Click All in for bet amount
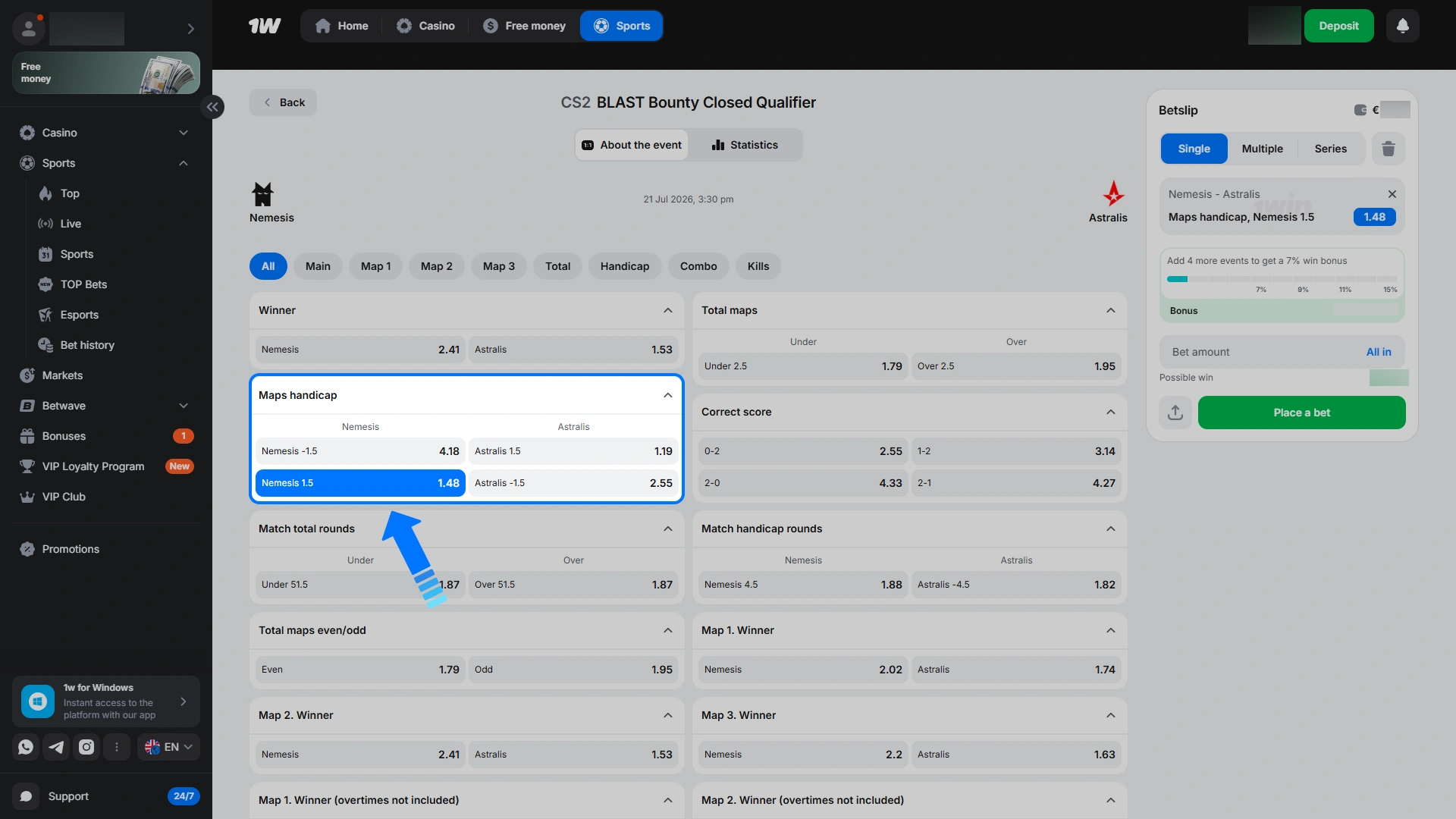 click(1378, 352)
